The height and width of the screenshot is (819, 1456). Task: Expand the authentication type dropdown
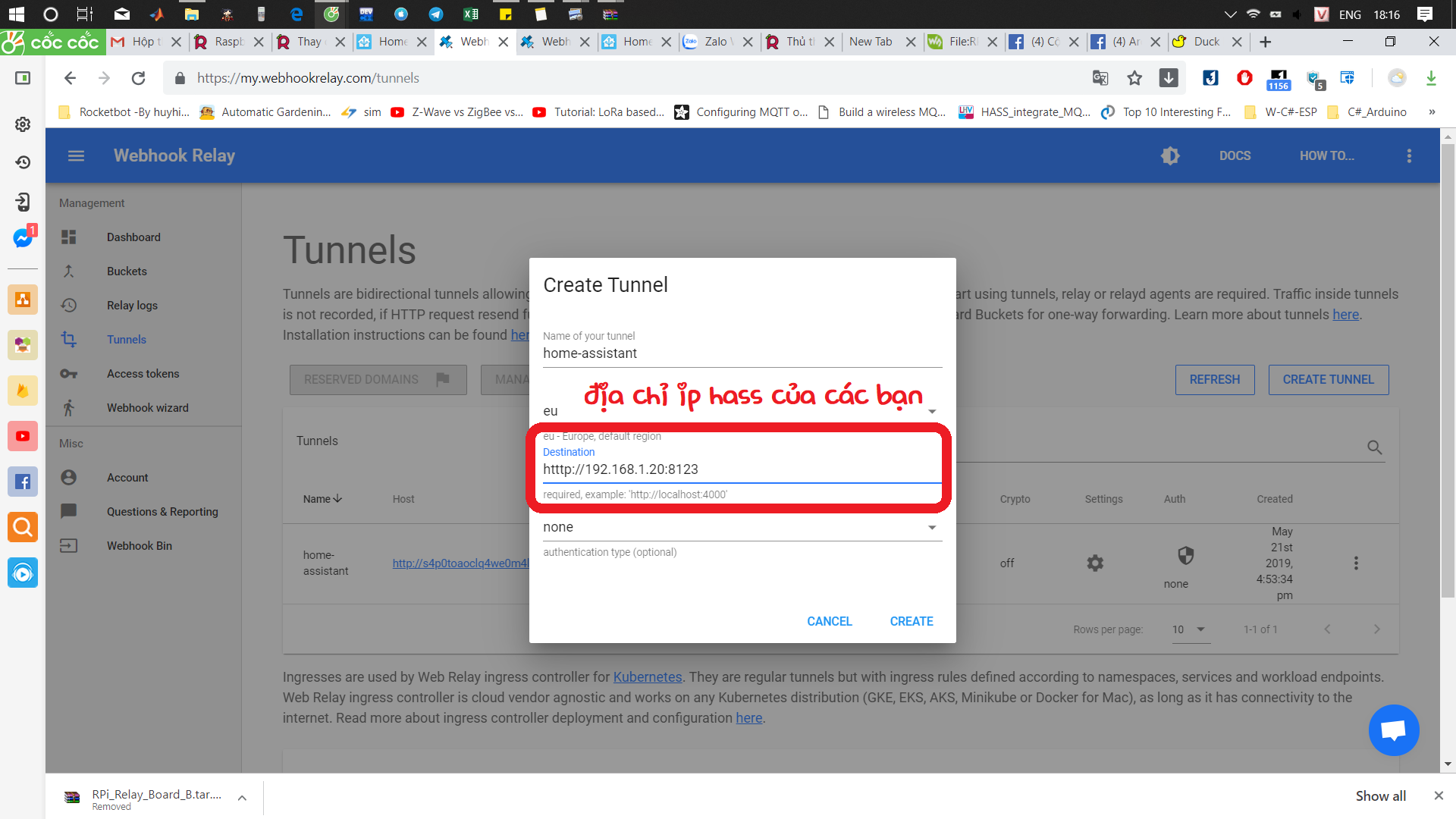tap(742, 527)
